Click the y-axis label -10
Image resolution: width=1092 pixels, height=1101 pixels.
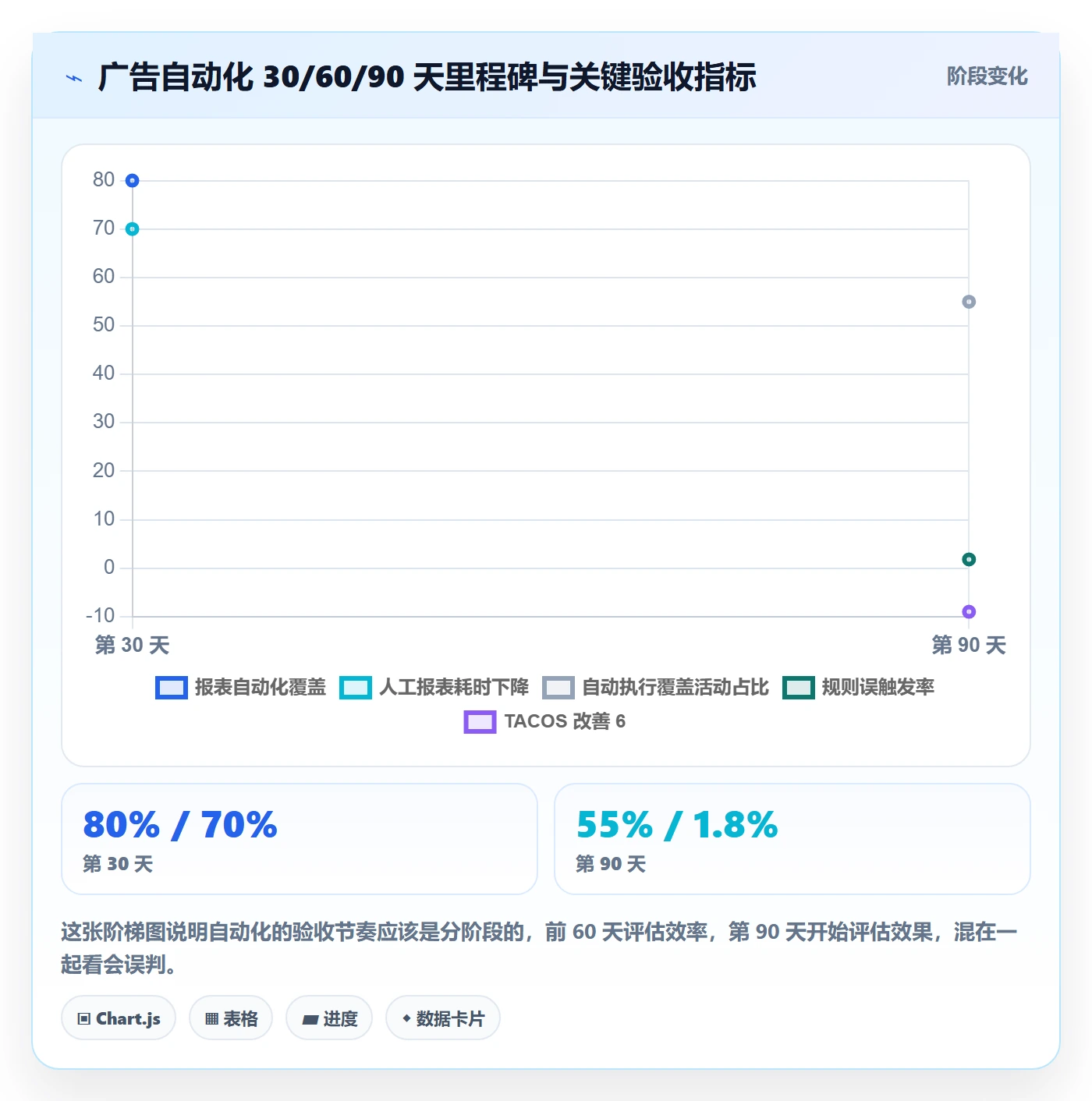coord(101,615)
